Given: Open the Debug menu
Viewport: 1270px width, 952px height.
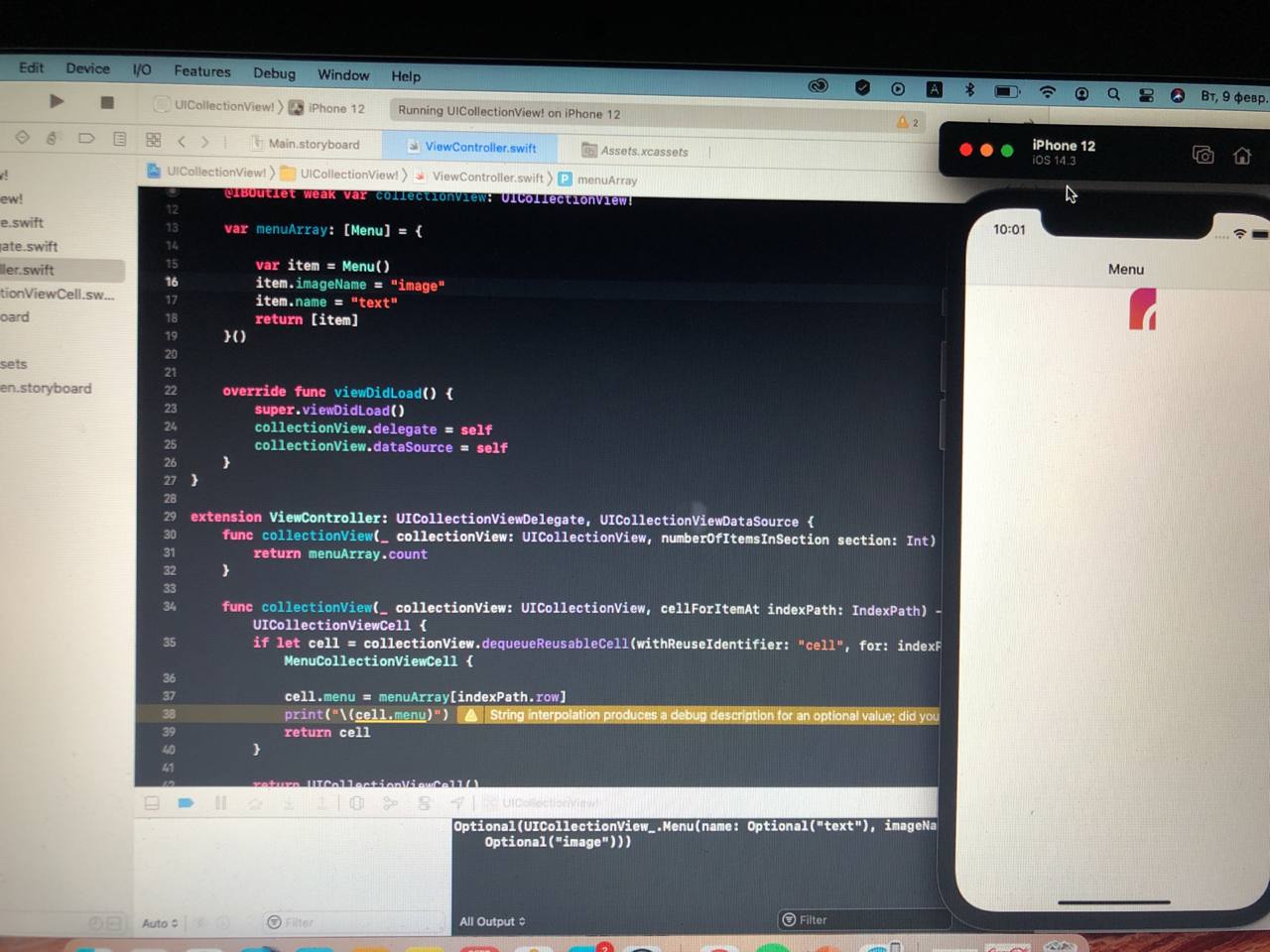Looking at the screenshot, I should (274, 73).
